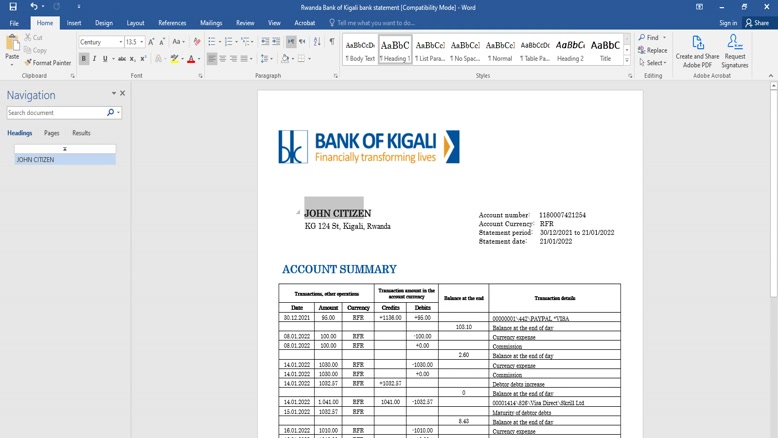Toggle Show/Hide paragraph marks

click(332, 42)
